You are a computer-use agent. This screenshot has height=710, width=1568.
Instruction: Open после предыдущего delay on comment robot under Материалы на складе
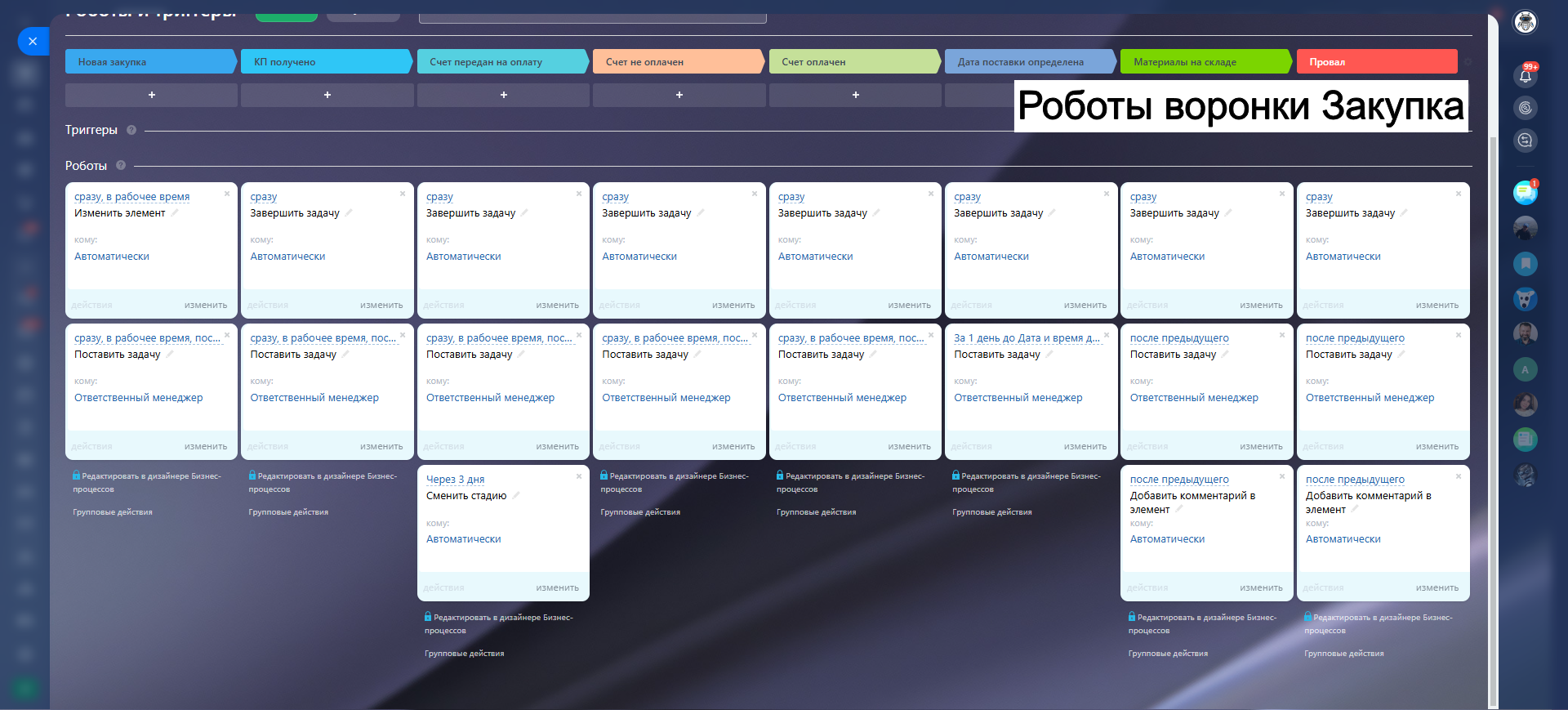(1179, 480)
